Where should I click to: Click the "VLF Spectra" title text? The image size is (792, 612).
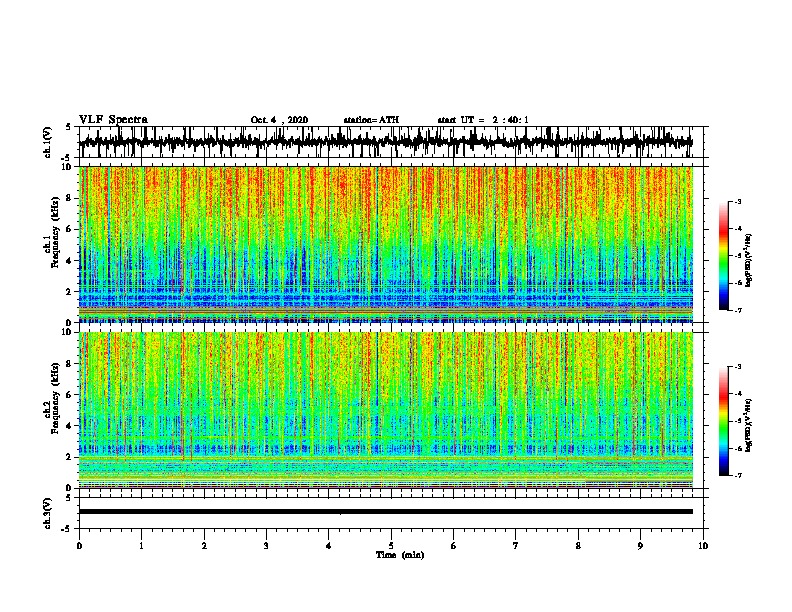coord(113,120)
